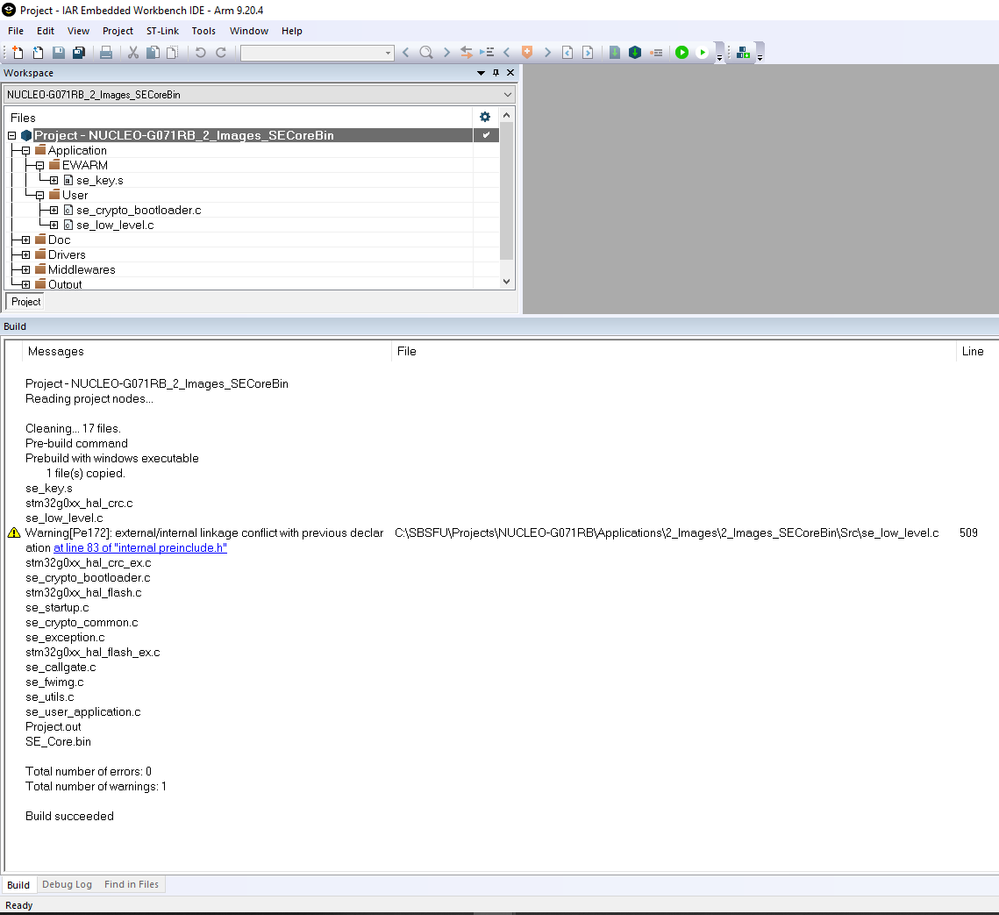Viewport: 999px width, 915px height.
Task: Click the Find Next arrow after the magnifier
Action: pos(447,52)
